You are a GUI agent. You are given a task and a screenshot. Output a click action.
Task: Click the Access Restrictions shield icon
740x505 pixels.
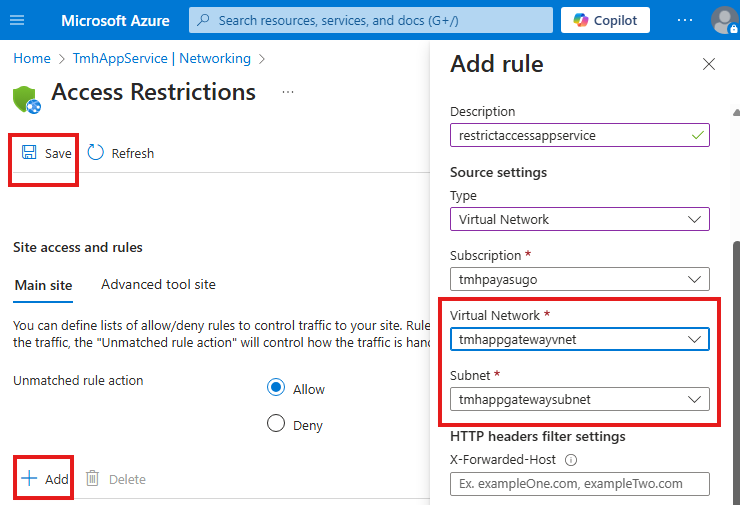tap(26, 100)
